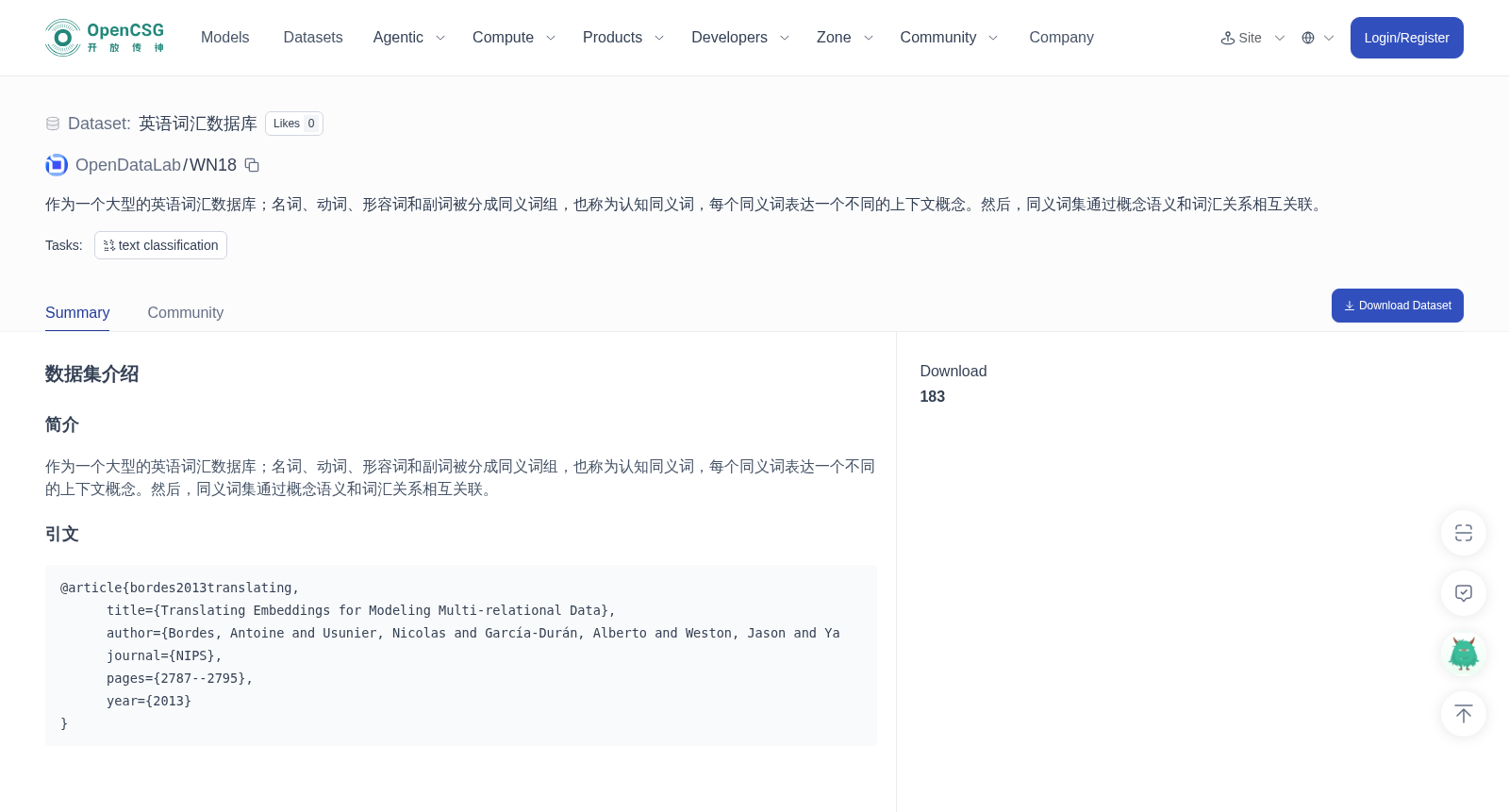Click the pages={2787--2795} citation line
Image resolution: width=1509 pixels, height=812 pixels.
(x=179, y=678)
